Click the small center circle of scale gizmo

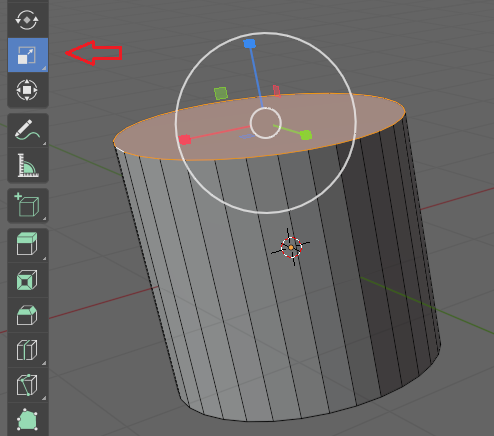coord(266,123)
